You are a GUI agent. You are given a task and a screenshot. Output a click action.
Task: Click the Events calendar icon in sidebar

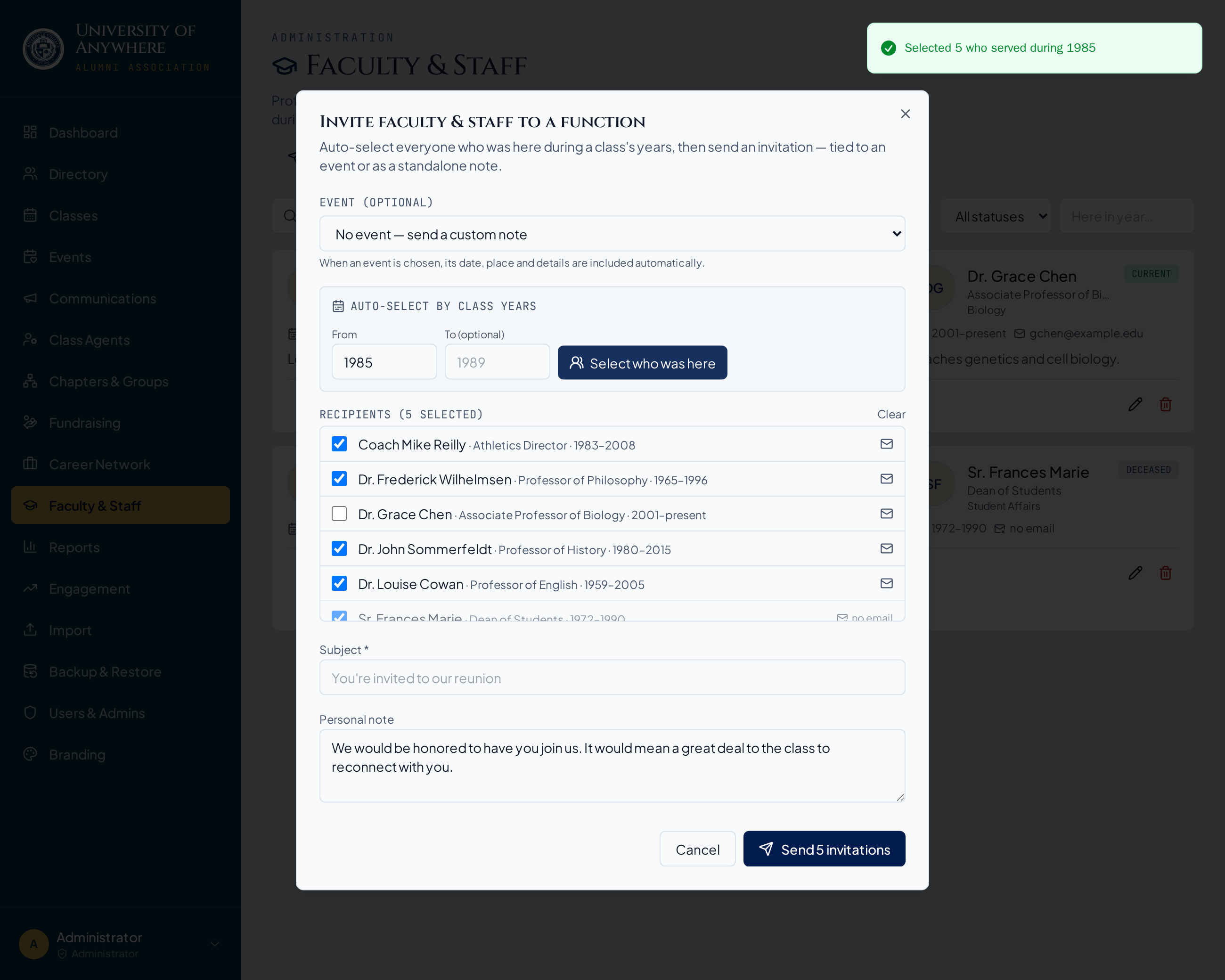click(30, 257)
